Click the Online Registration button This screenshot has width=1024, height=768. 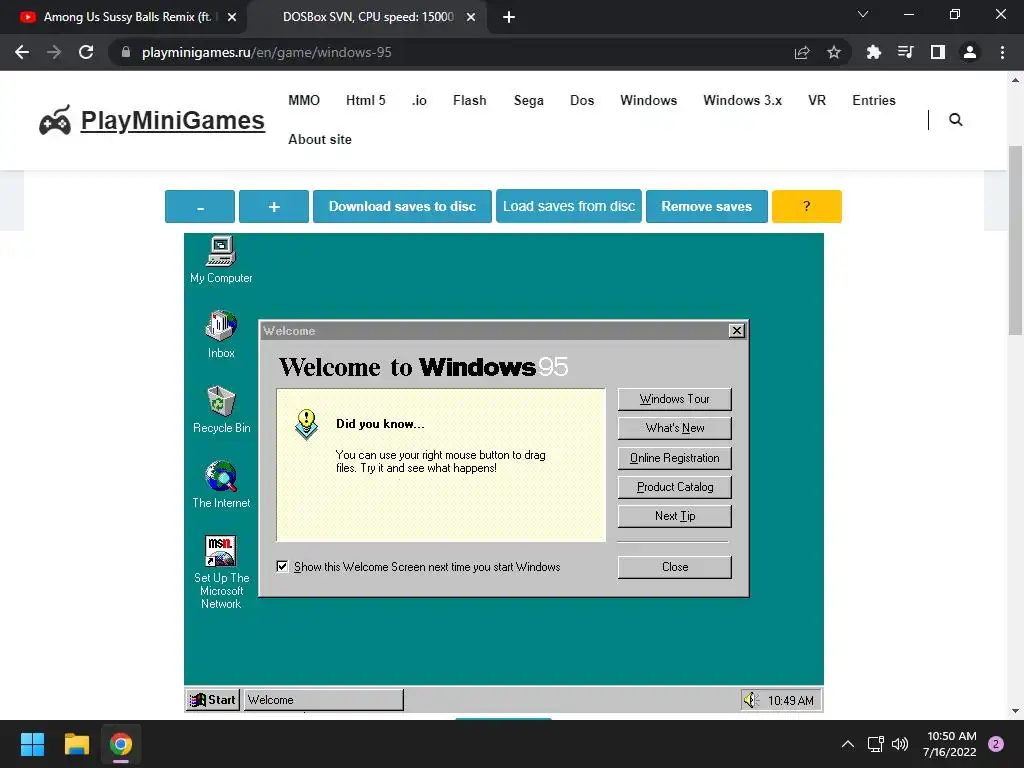(x=675, y=458)
